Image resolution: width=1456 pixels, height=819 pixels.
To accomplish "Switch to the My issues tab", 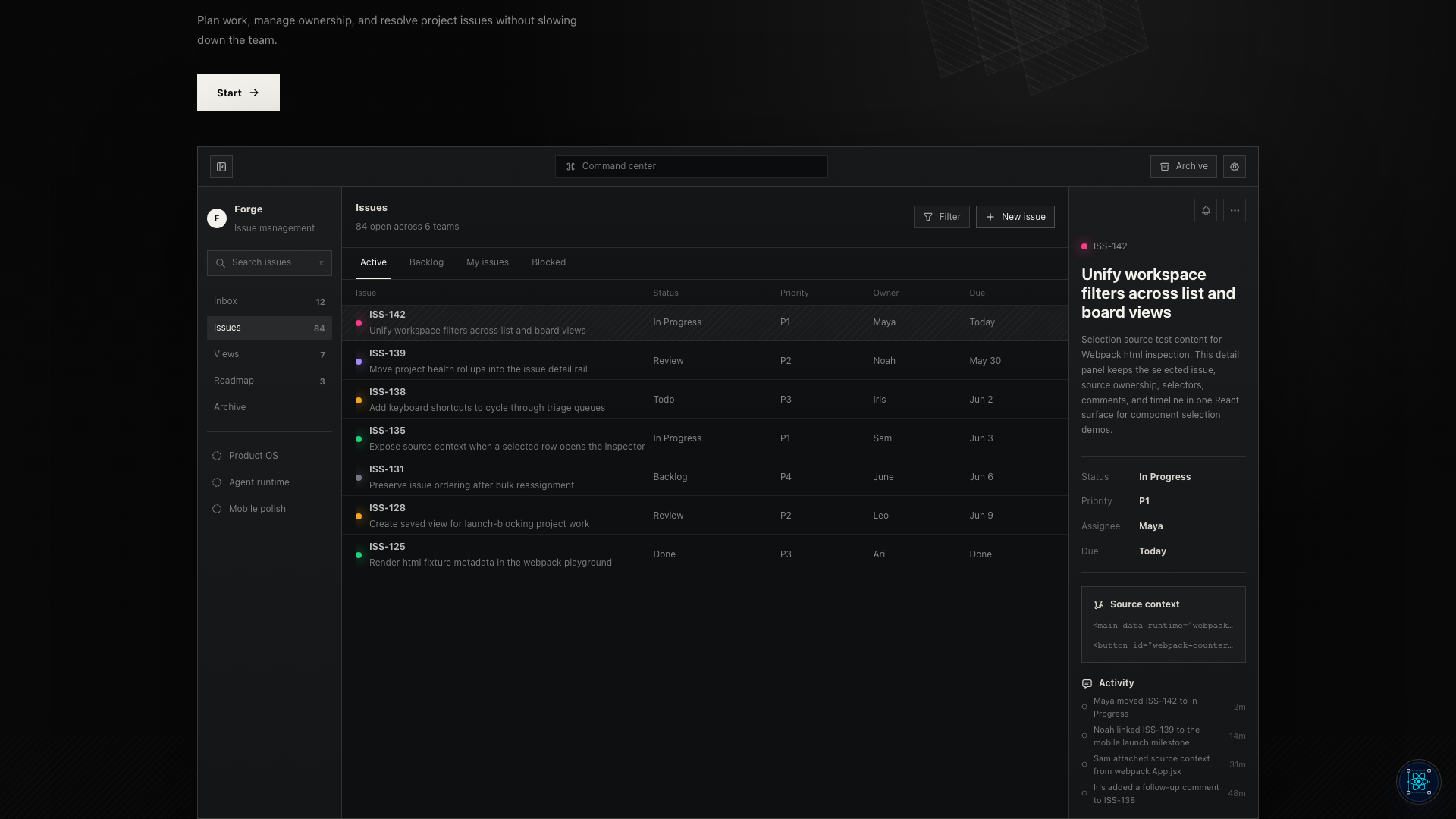I will (488, 262).
